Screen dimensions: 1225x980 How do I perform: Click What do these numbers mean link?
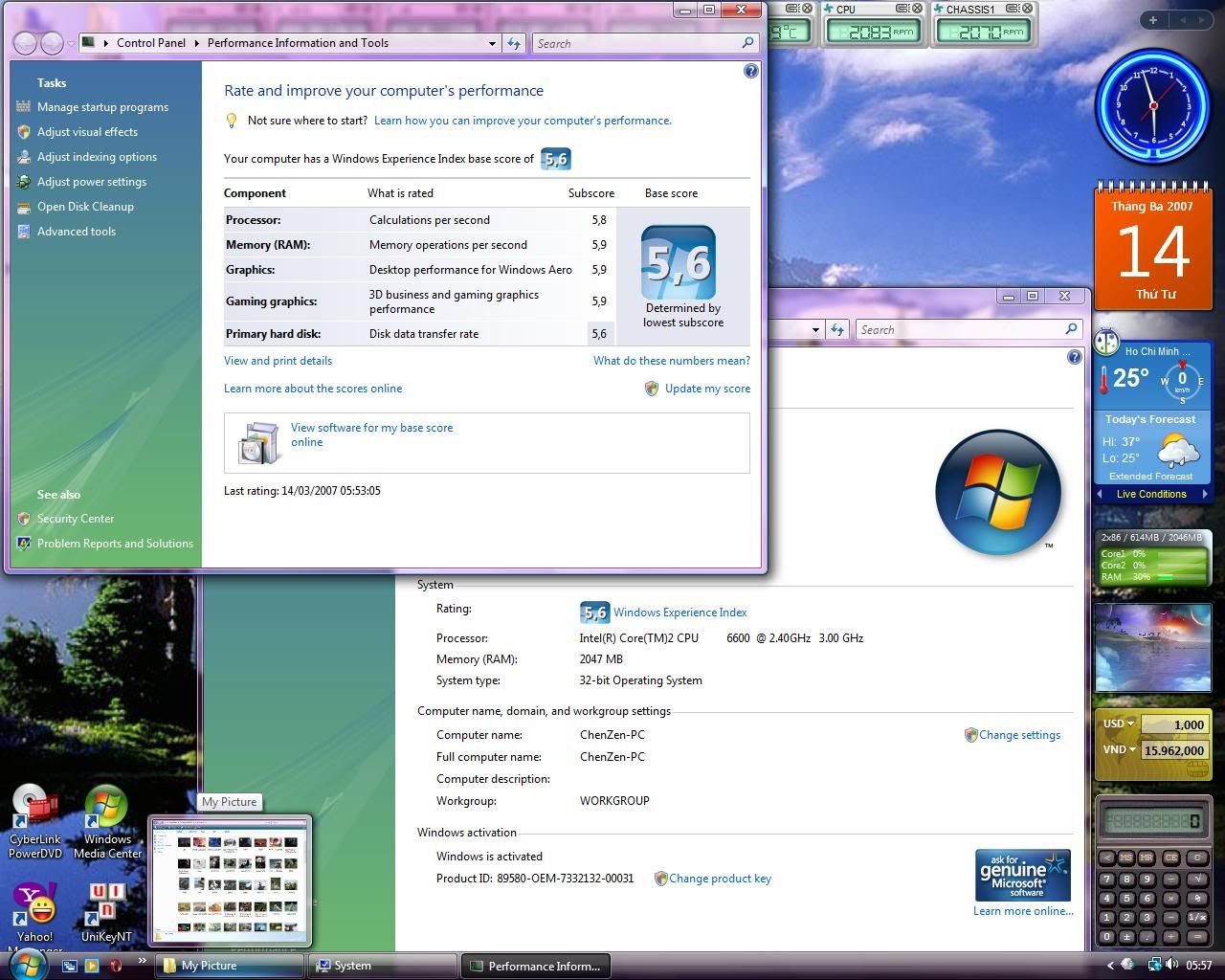pos(672,361)
